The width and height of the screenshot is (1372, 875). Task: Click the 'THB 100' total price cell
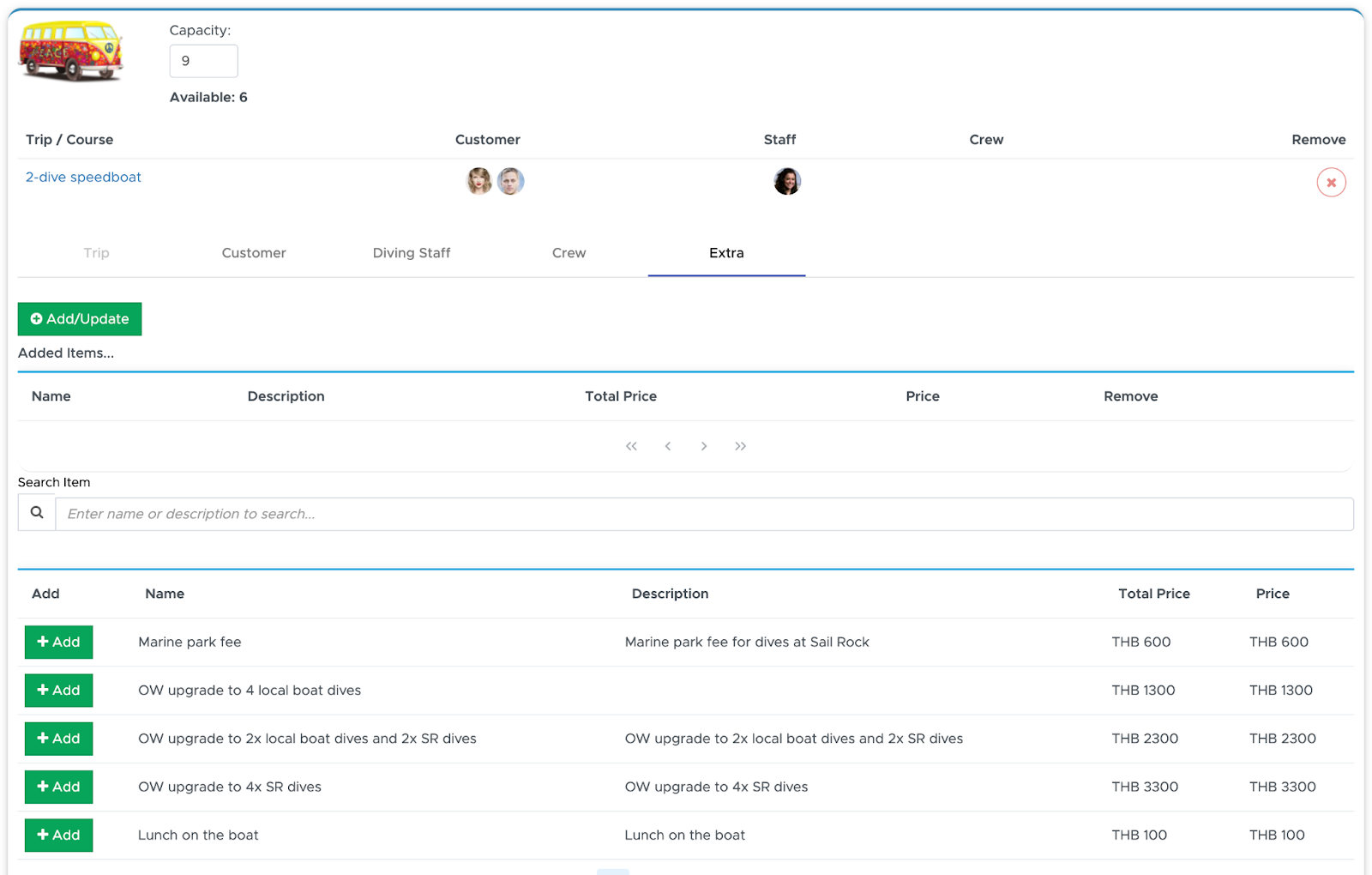(x=1139, y=835)
